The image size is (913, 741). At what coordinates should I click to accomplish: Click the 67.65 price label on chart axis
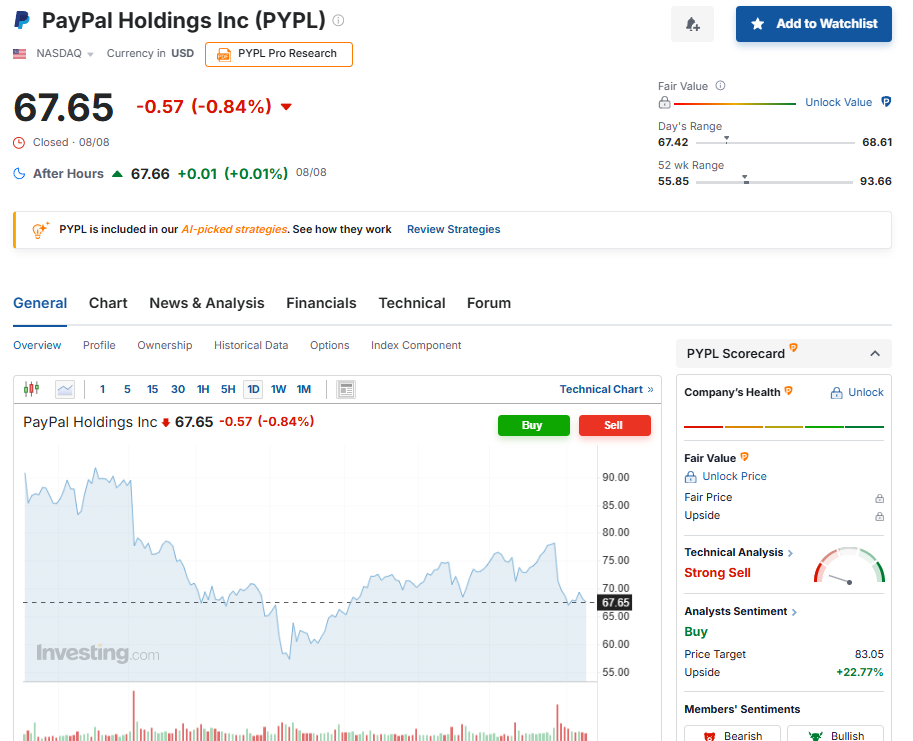[615, 602]
